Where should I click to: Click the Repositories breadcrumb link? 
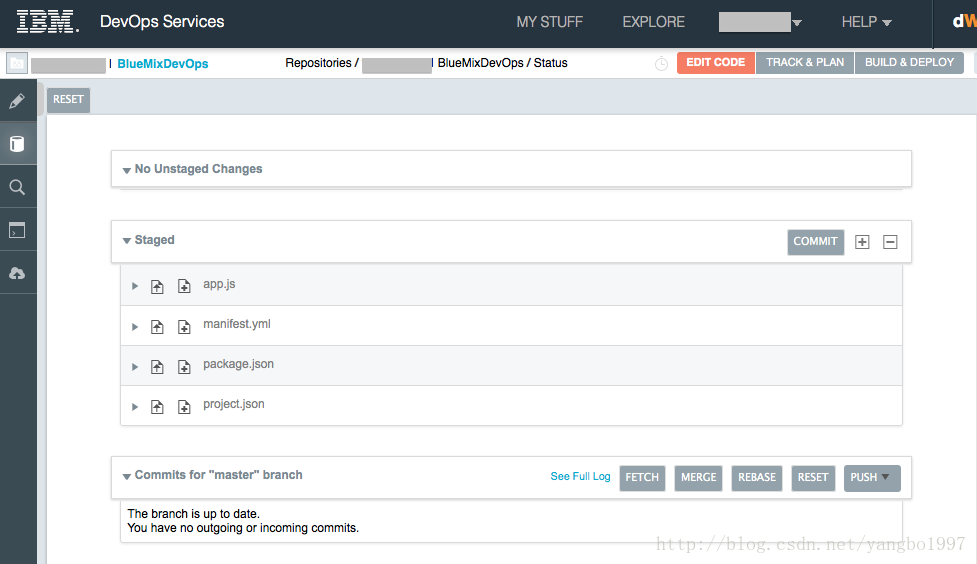pyautogui.click(x=318, y=63)
